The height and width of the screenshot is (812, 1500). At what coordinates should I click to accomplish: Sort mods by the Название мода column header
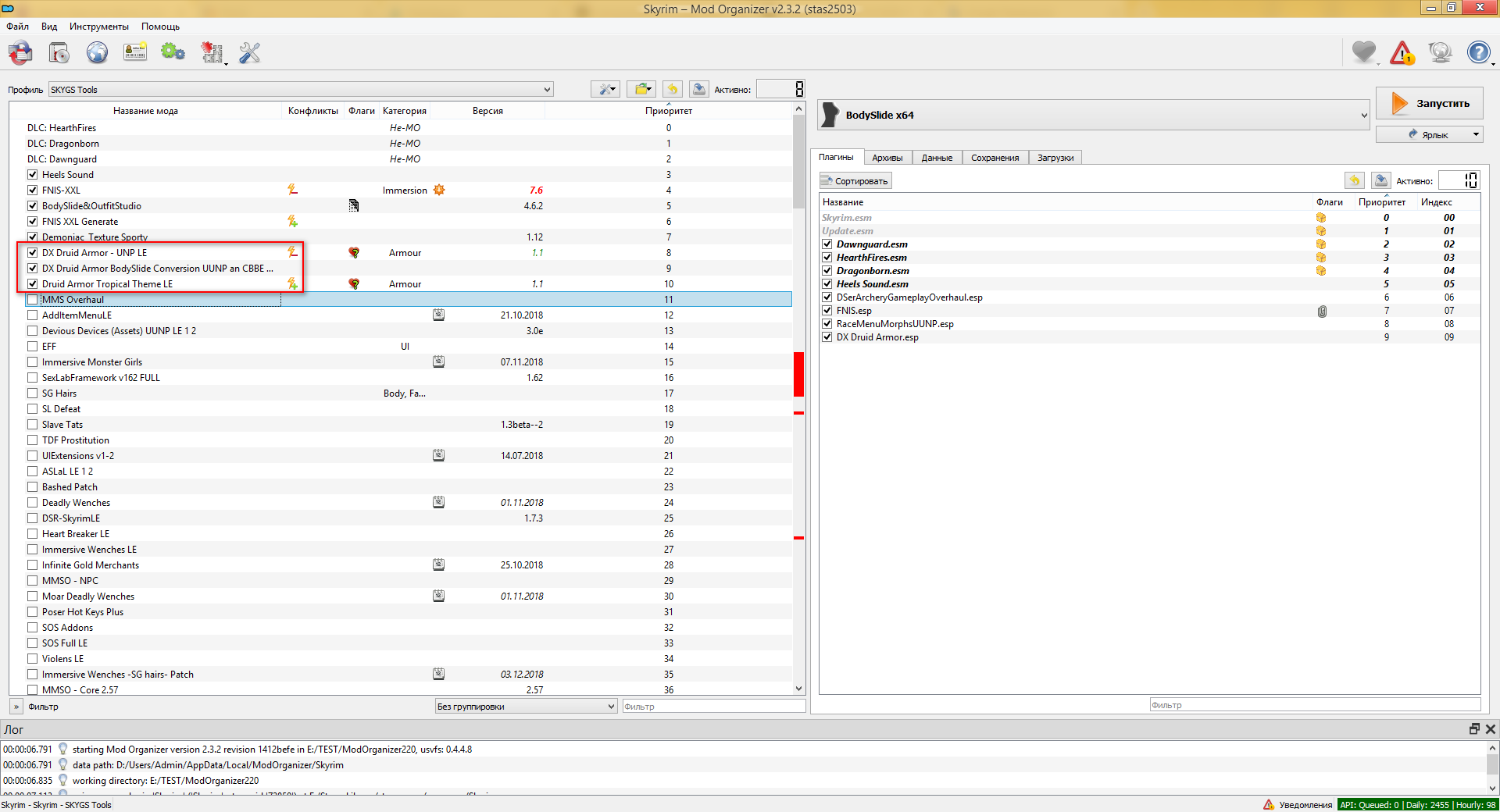(x=145, y=111)
